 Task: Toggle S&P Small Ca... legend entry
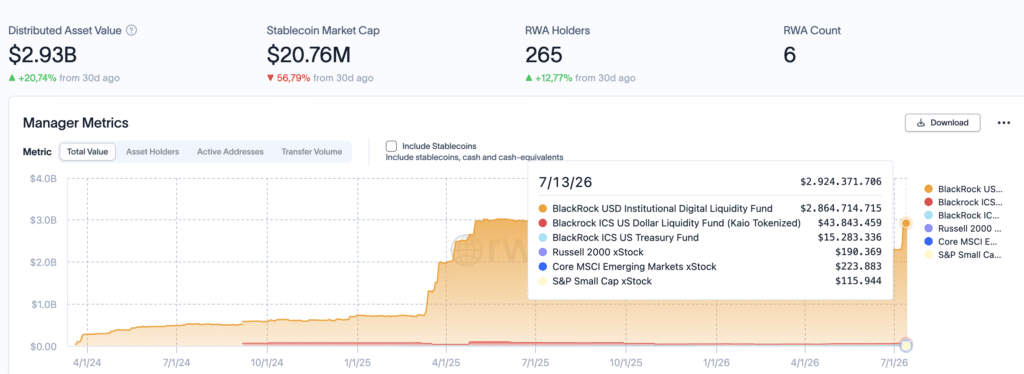tap(963, 255)
